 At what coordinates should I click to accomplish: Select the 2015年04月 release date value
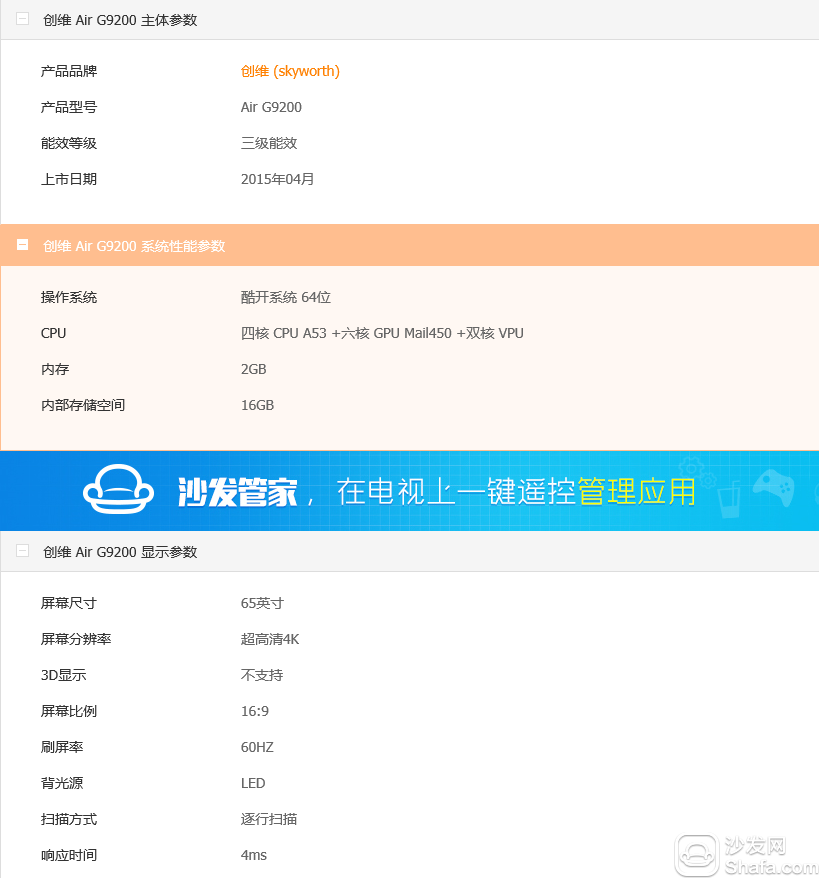[277, 179]
